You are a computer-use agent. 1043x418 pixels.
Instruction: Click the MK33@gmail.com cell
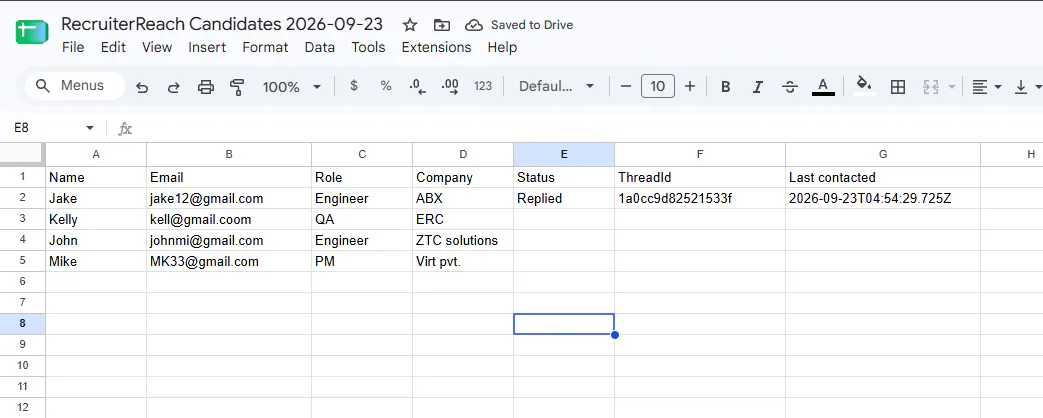point(229,262)
